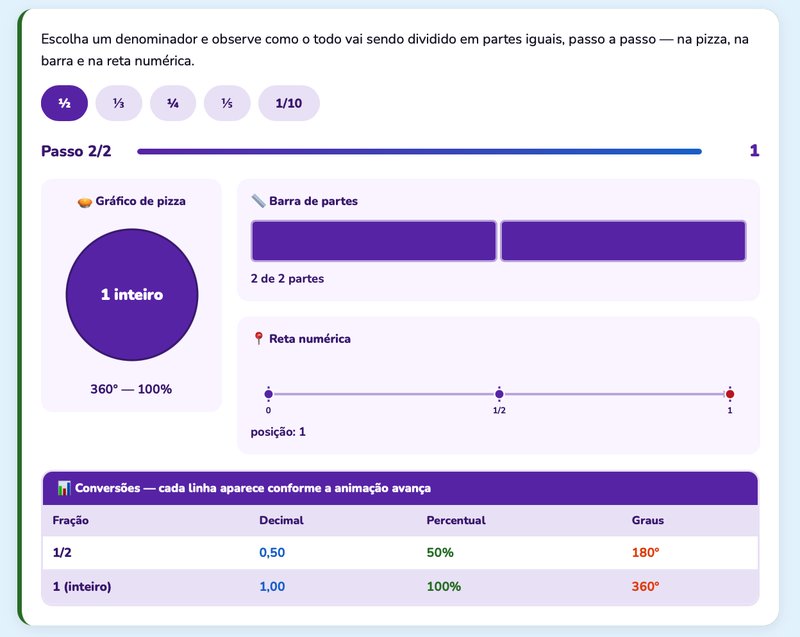Viewport: 800px width, 637px height.
Task: Click the 'Gráfico de pizza' heading
Action: coord(141,201)
